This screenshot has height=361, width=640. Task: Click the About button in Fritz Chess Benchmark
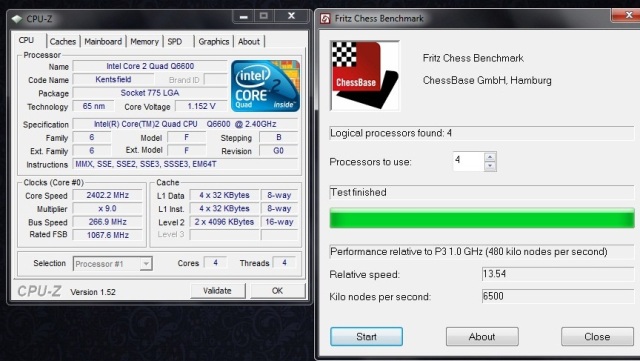tap(482, 336)
